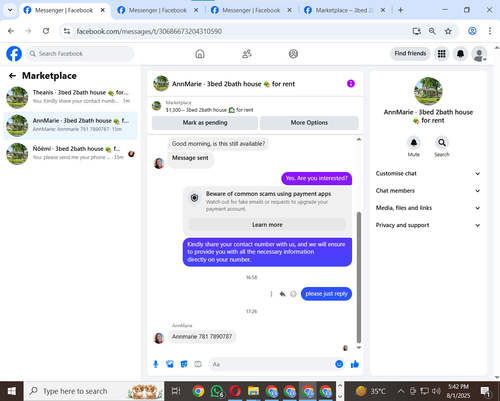Search in the AnnMarie conversation
This screenshot has height=401, width=500.
[x=442, y=143]
